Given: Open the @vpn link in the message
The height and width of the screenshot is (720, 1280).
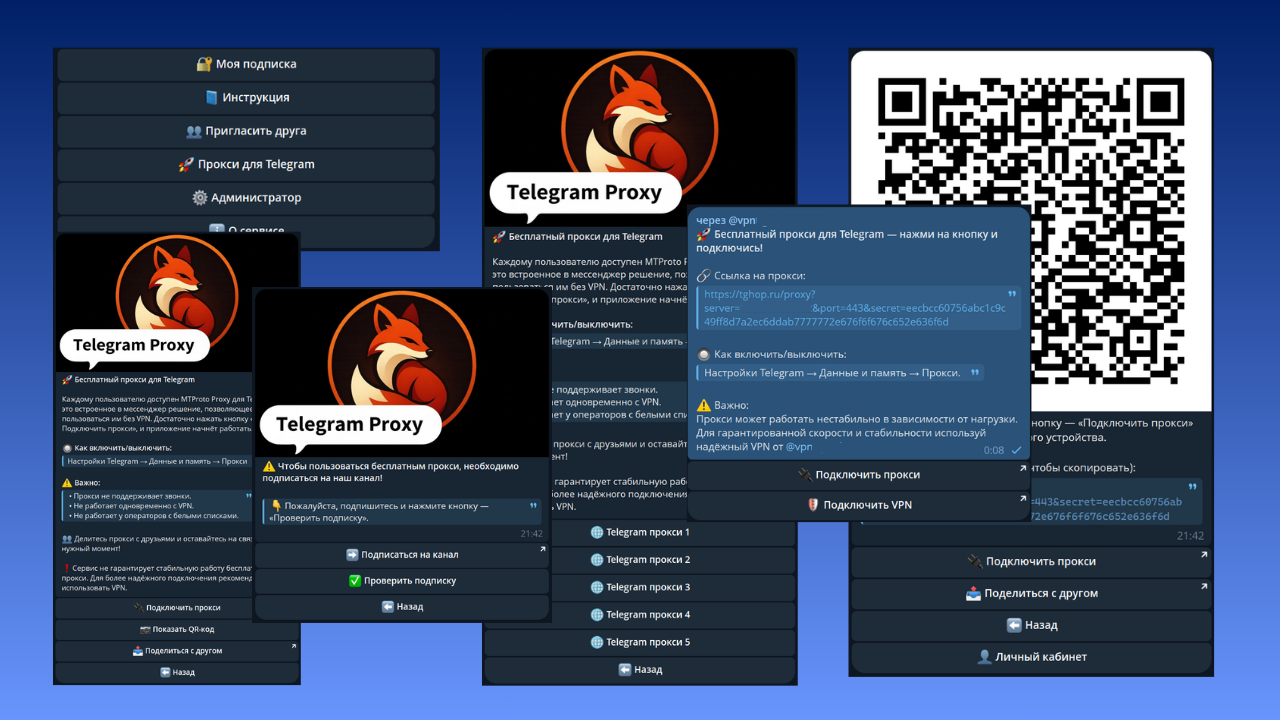Looking at the screenshot, I should tap(799, 447).
